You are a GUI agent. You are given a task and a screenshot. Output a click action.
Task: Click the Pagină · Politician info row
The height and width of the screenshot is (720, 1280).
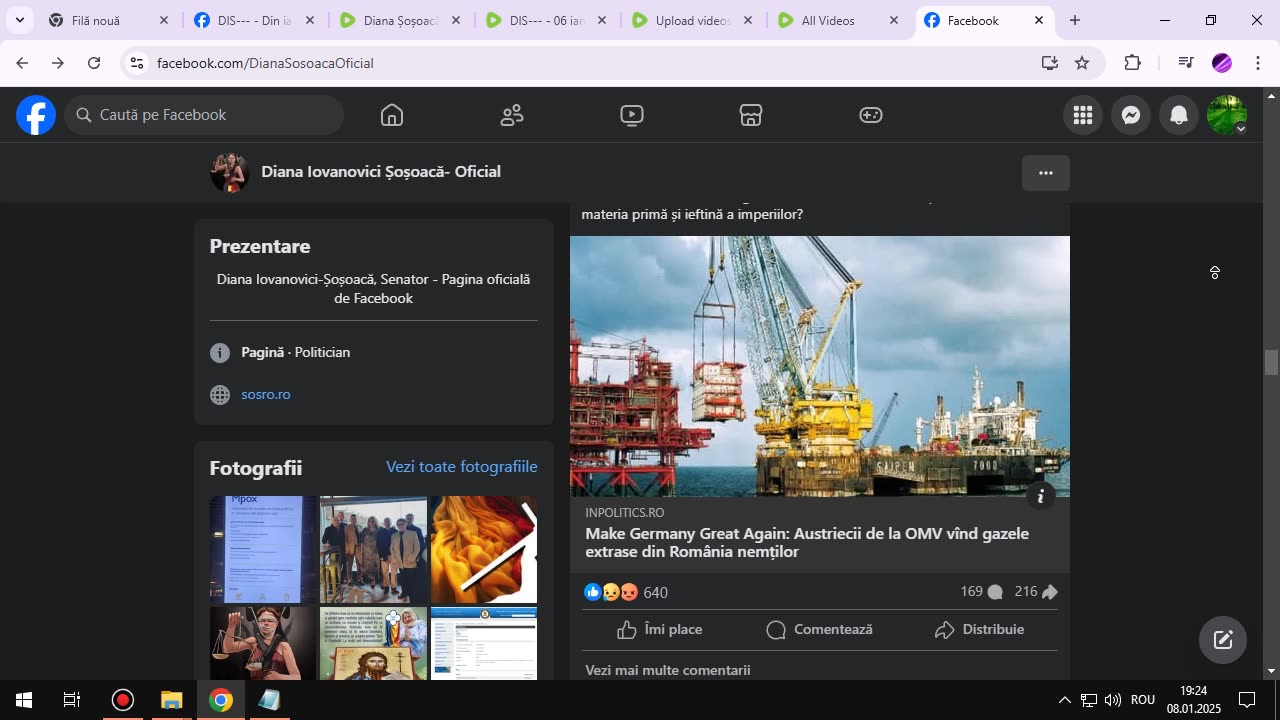click(280, 353)
